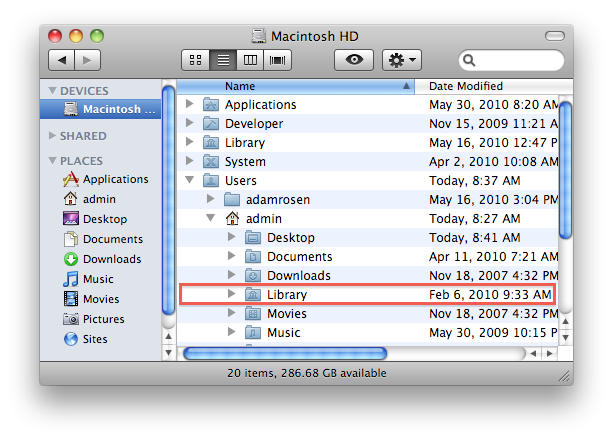Go forward with the right arrow button
613x440 pixels.
click(x=88, y=60)
